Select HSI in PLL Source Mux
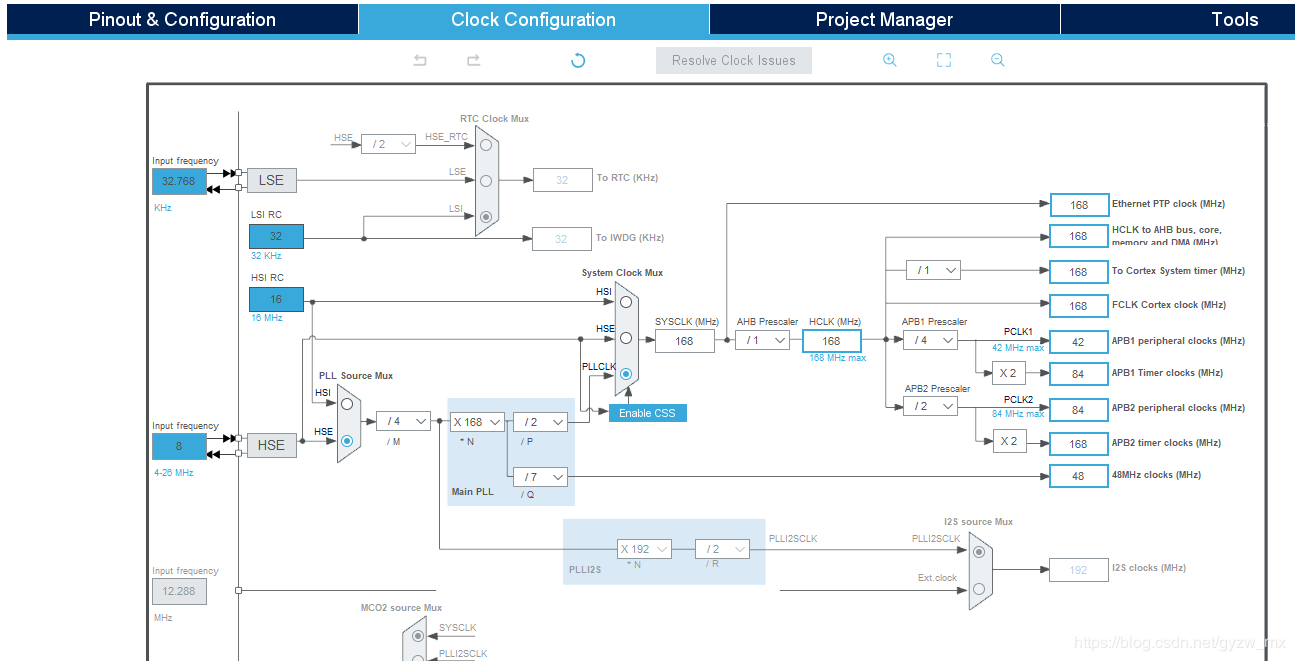The image size is (1295, 661). point(347,403)
